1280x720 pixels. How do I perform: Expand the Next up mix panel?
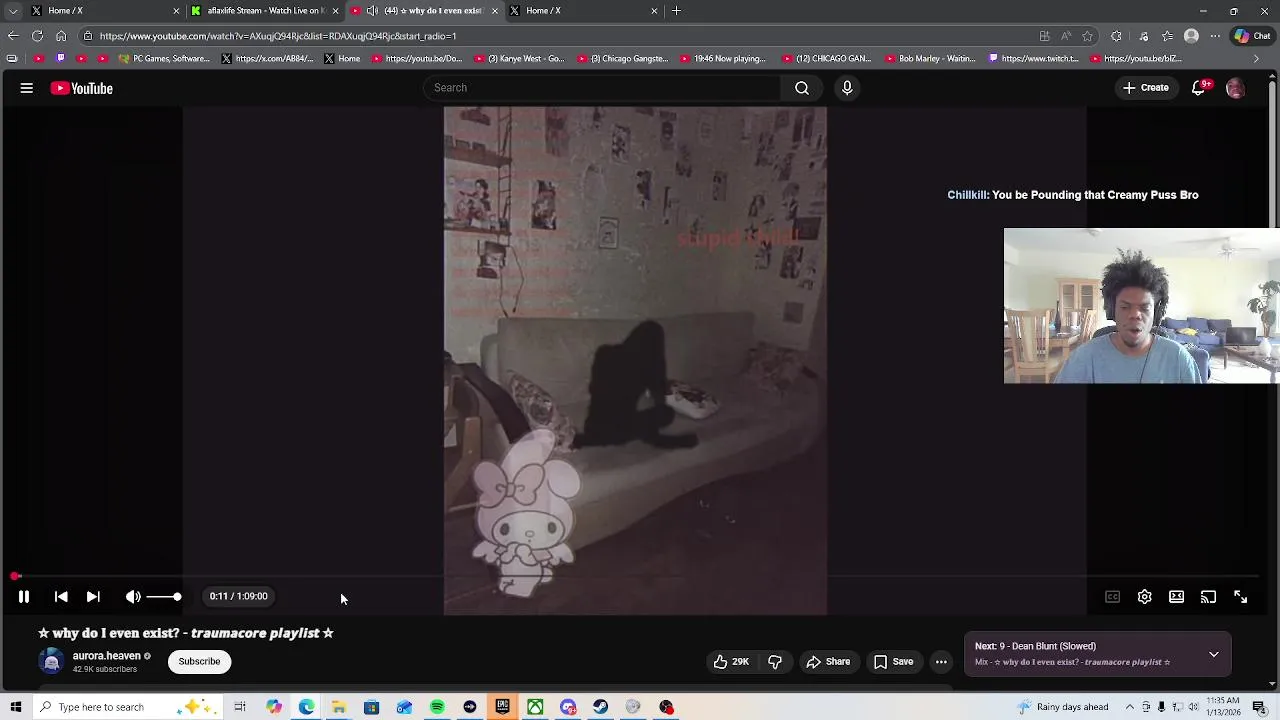pyautogui.click(x=1213, y=655)
